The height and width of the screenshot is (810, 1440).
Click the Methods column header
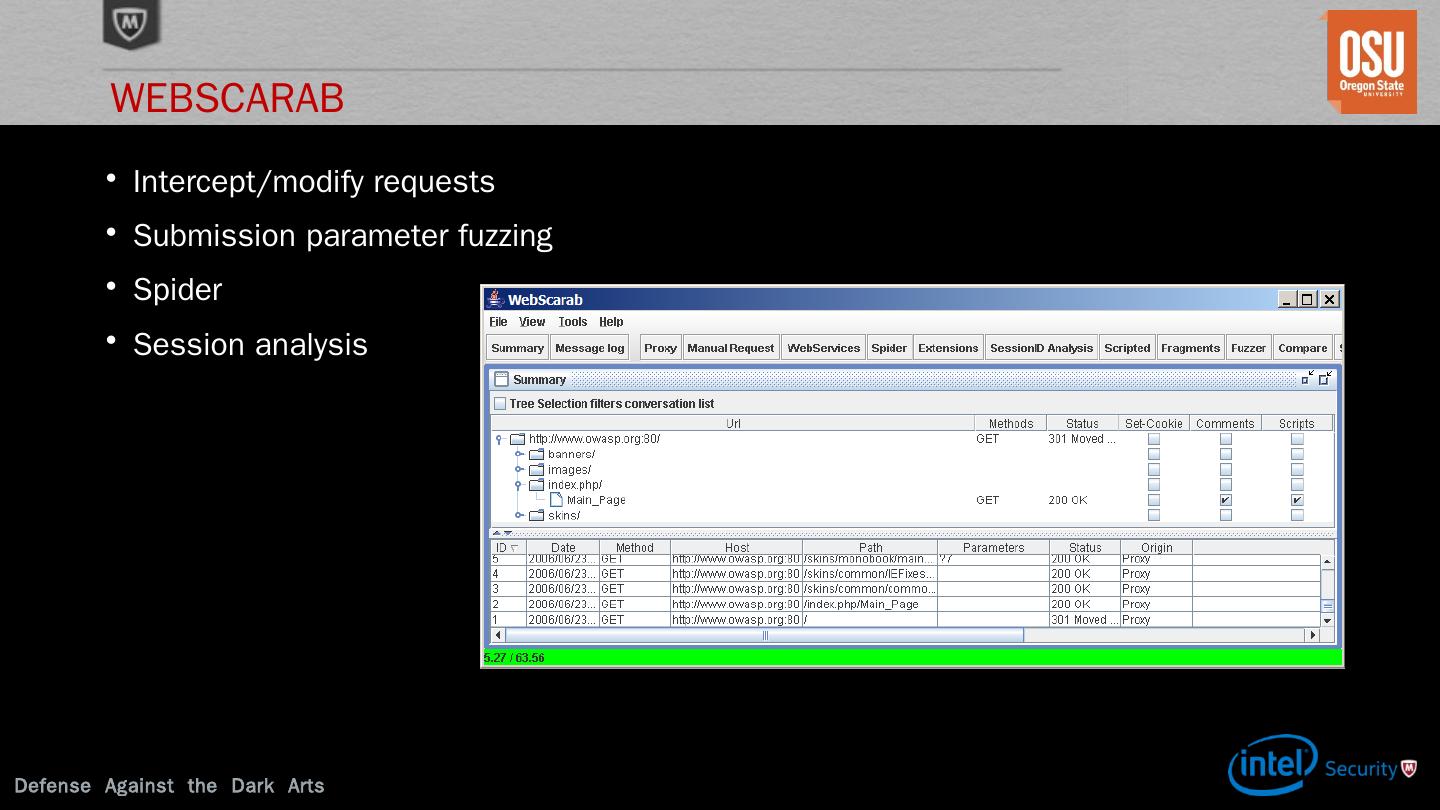(x=1011, y=423)
